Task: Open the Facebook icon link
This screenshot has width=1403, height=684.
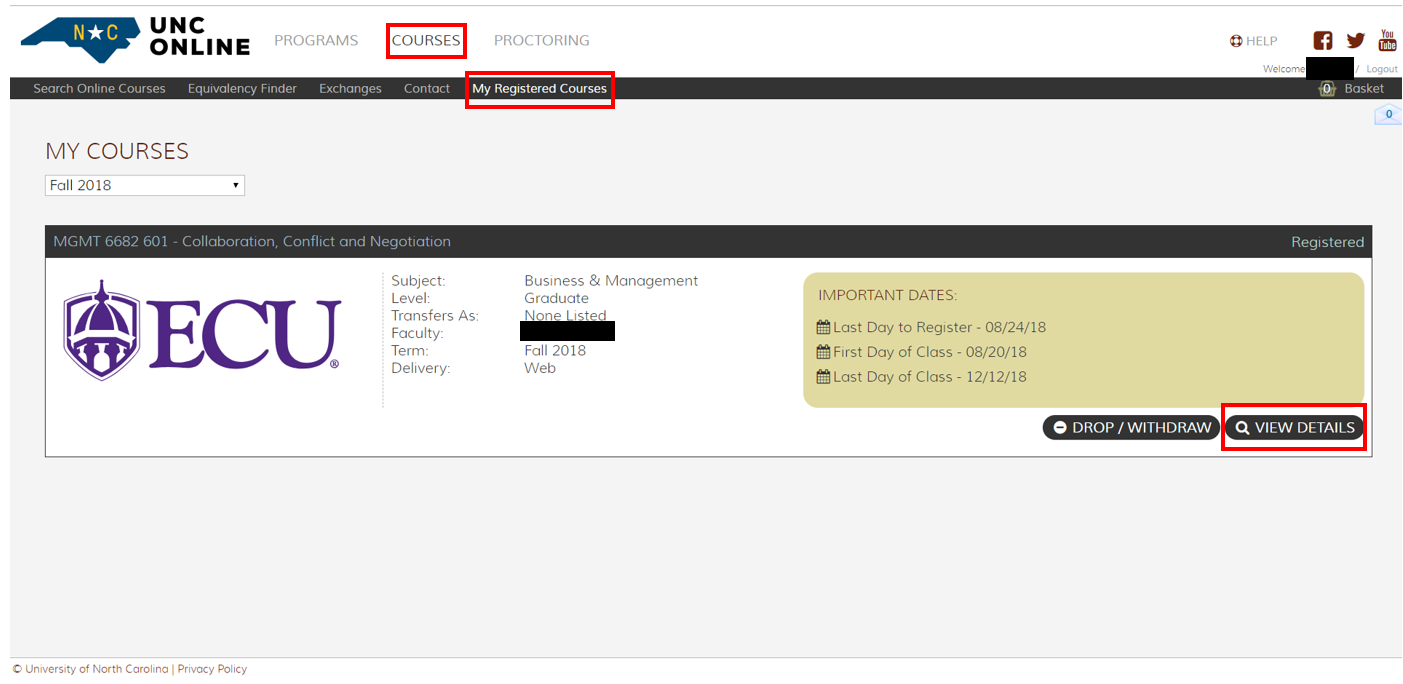Action: 1322,41
